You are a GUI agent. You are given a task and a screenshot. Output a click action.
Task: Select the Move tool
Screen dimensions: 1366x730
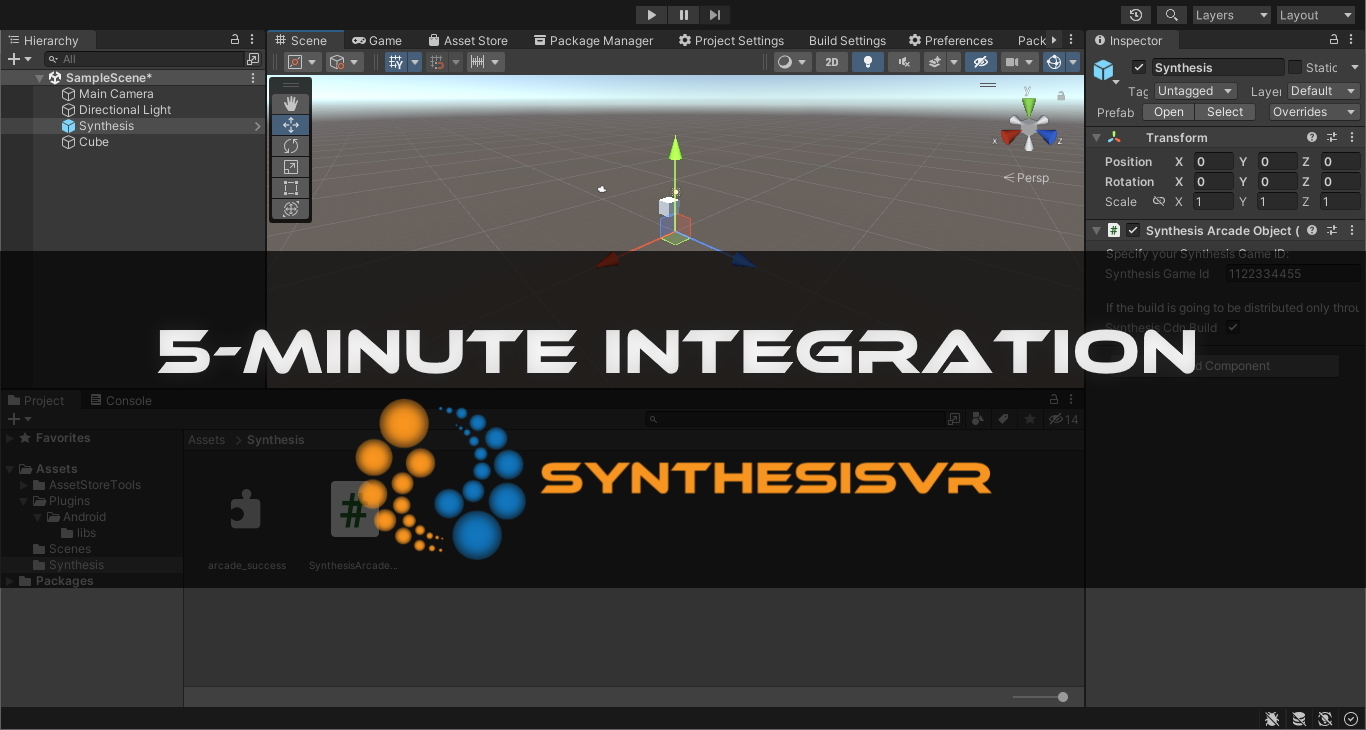[291, 125]
